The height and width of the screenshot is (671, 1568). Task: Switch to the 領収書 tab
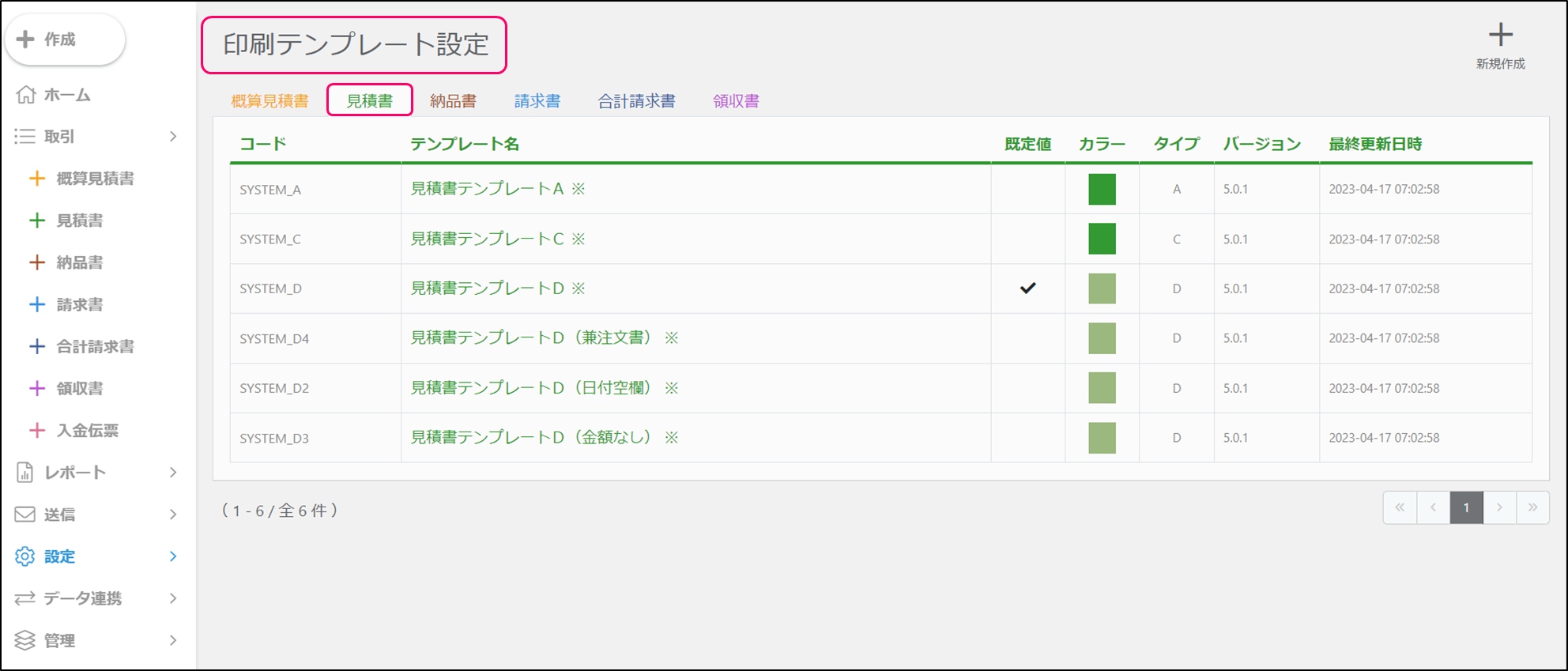pos(736,101)
